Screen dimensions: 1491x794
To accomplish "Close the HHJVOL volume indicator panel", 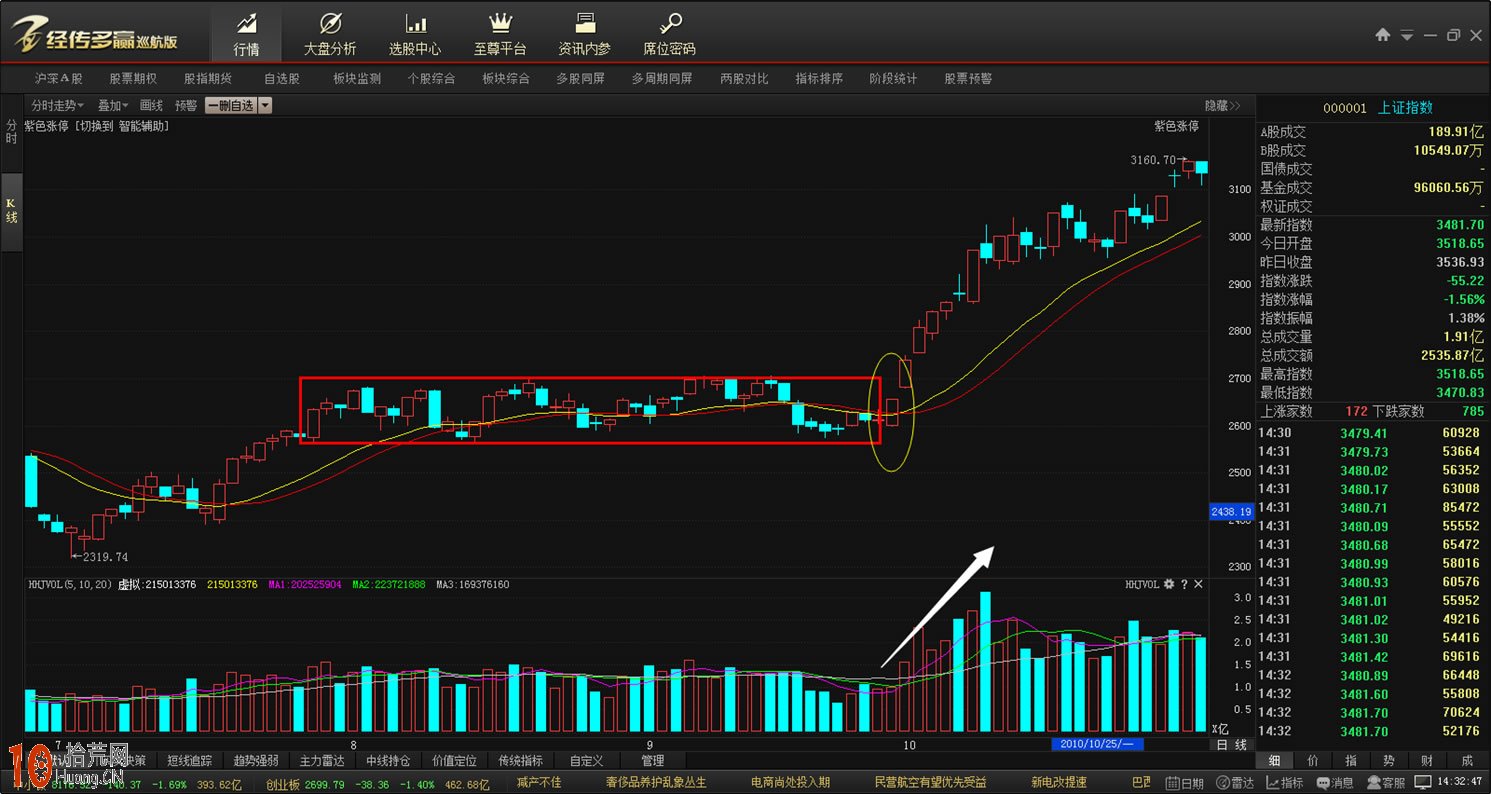I will tap(1198, 584).
